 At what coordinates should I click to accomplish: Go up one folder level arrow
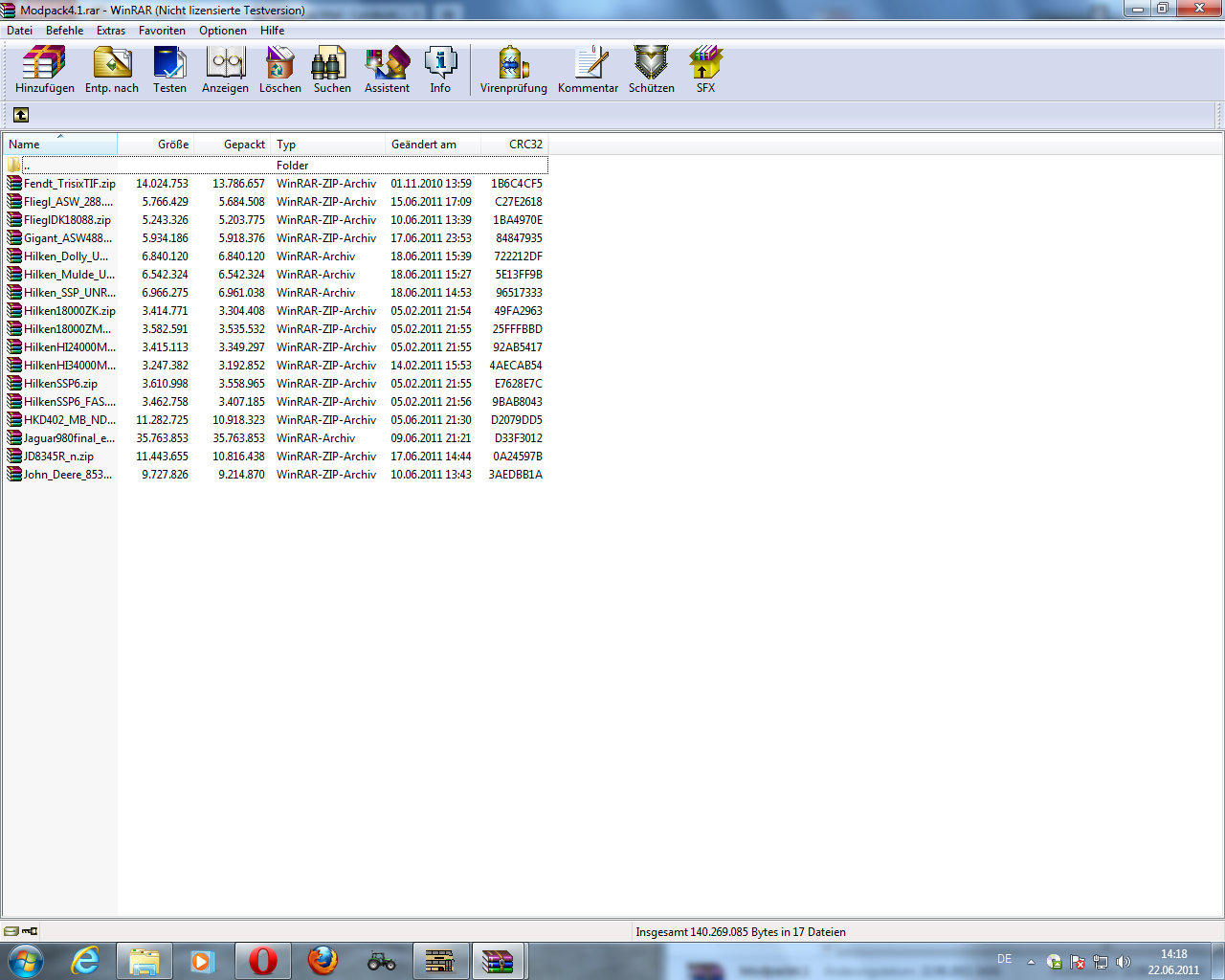(x=21, y=115)
